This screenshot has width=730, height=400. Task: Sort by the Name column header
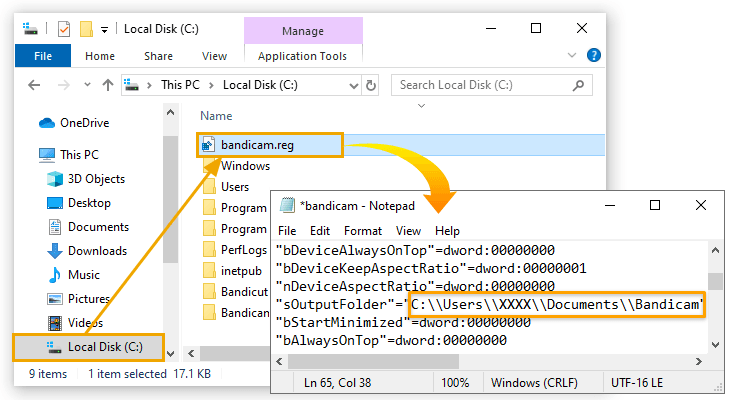click(216, 116)
